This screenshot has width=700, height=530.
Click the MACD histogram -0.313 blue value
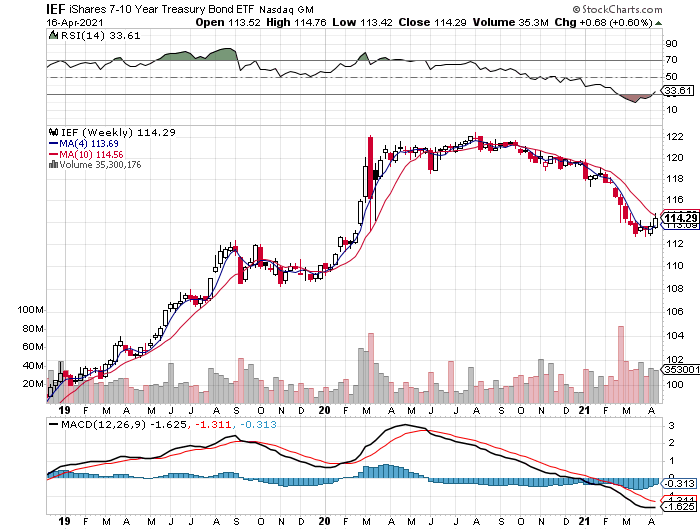[x=258, y=425]
